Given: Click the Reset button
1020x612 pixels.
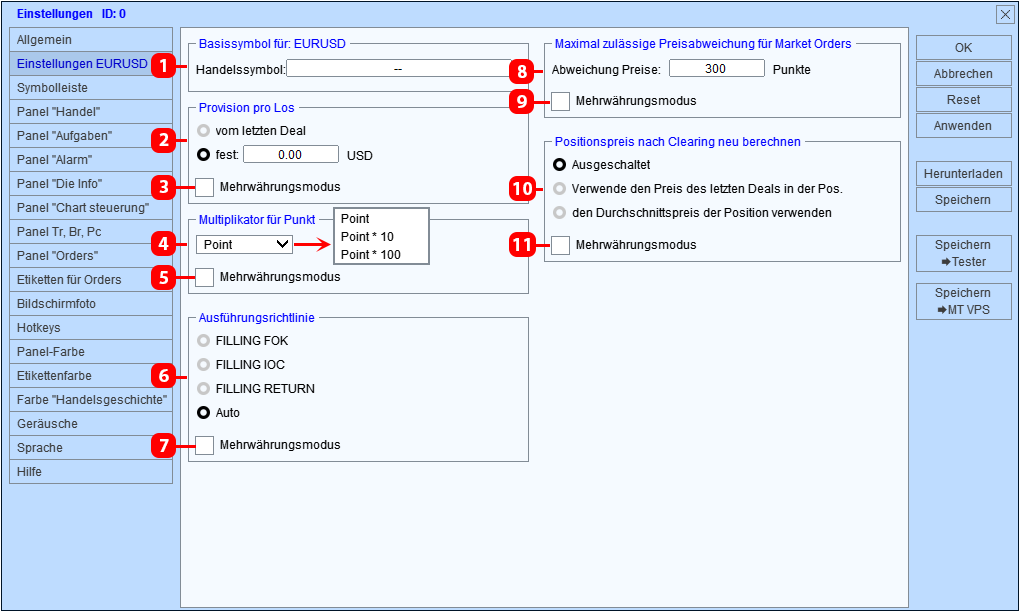Looking at the screenshot, I should pyautogui.click(x=964, y=100).
